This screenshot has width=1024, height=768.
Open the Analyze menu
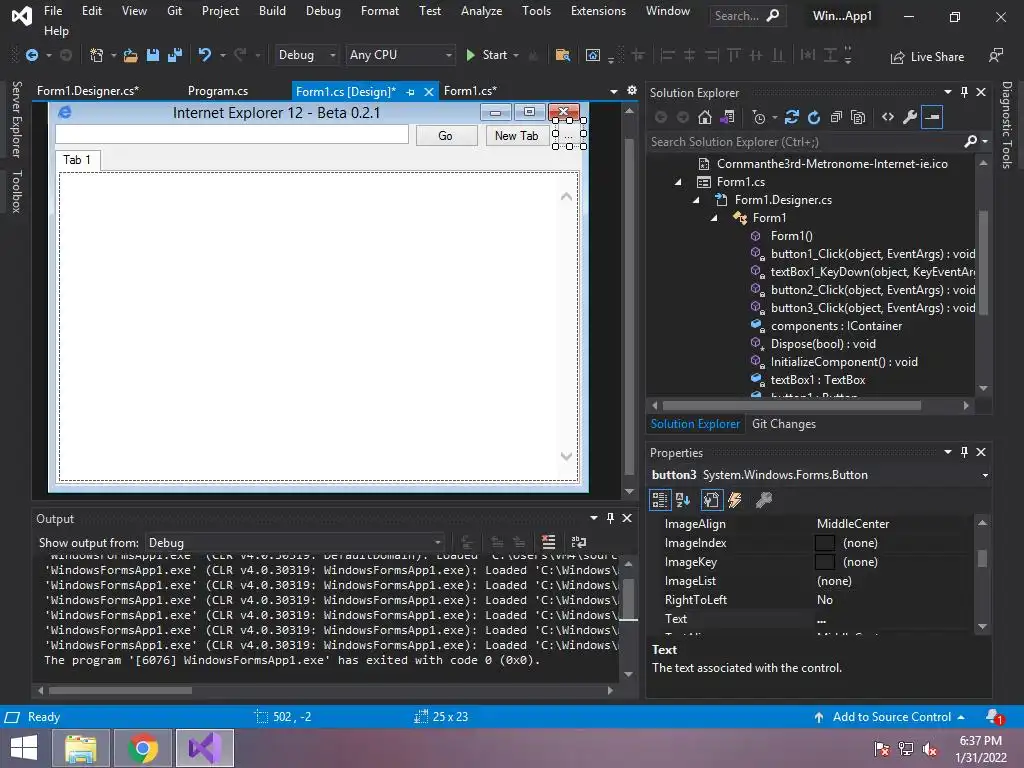[x=481, y=10]
